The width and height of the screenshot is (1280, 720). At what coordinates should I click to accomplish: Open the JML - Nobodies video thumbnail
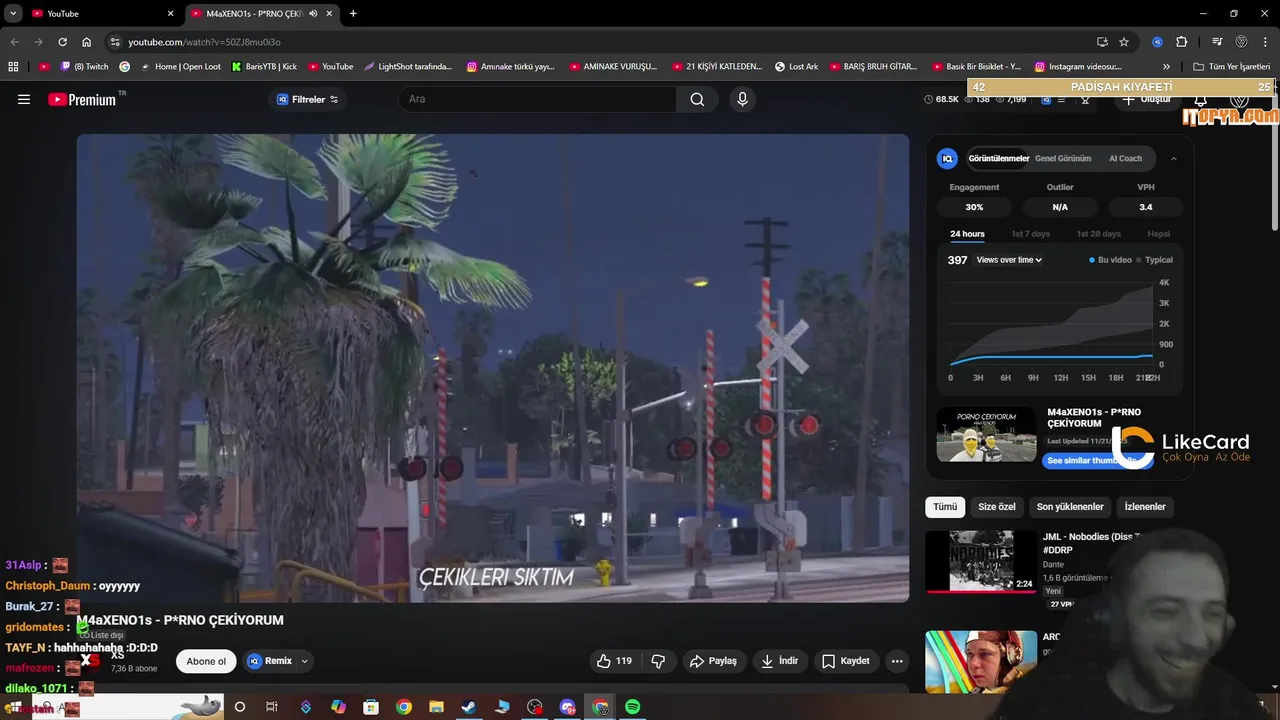point(981,562)
